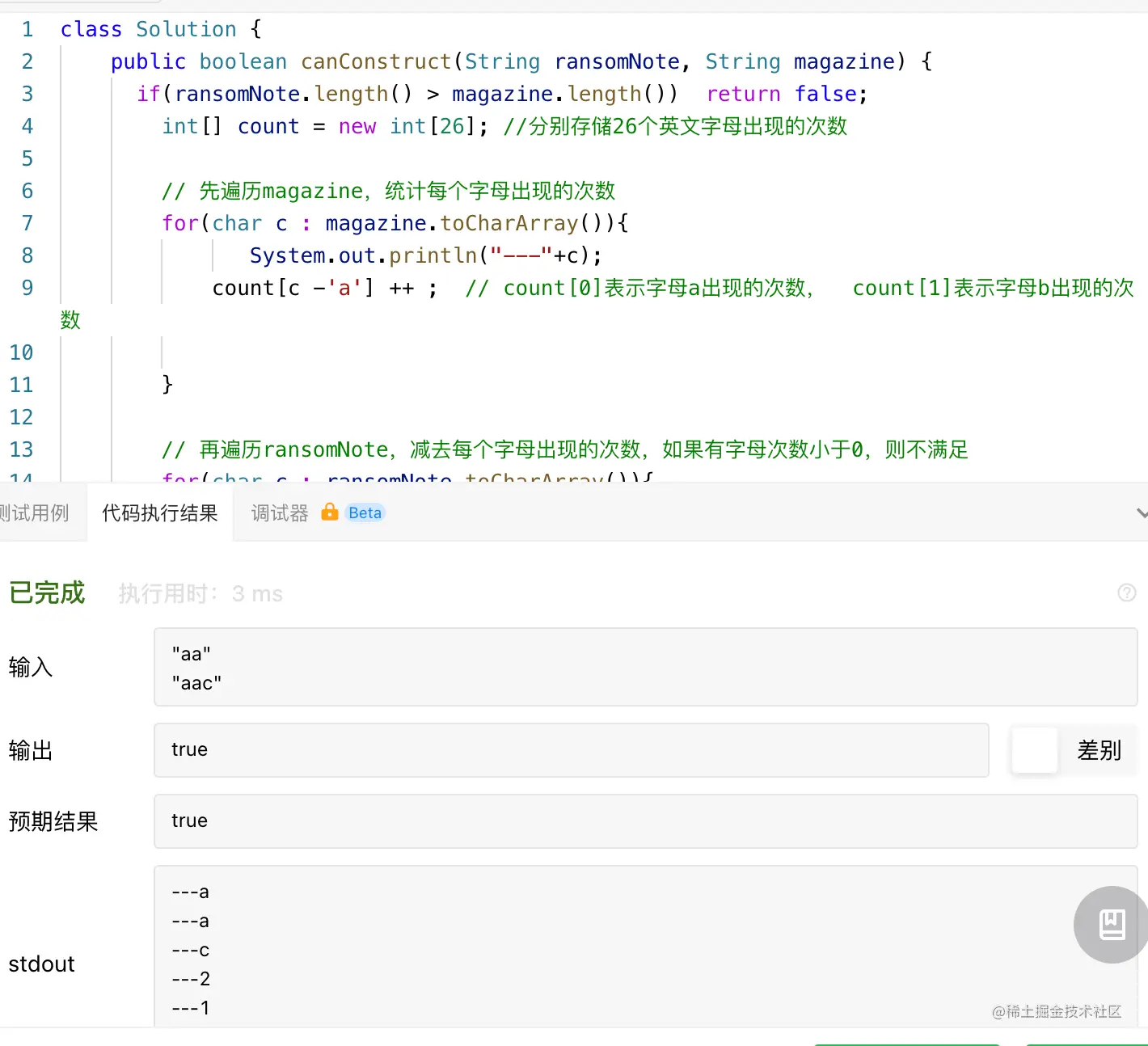
Task: Click the System.out.println statement
Action: click(x=426, y=255)
